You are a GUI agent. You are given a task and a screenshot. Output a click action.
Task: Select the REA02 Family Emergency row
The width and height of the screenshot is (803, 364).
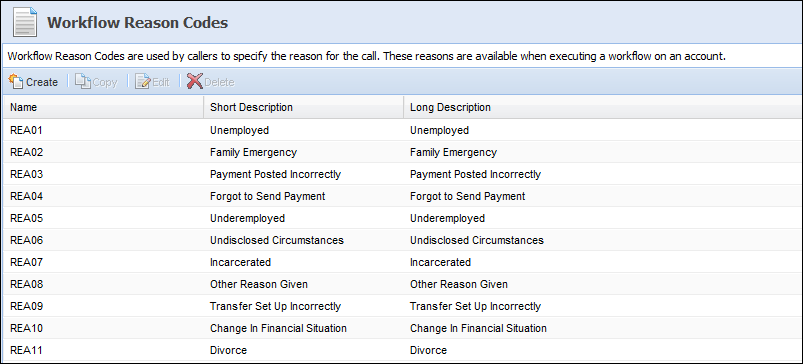tap(402, 152)
